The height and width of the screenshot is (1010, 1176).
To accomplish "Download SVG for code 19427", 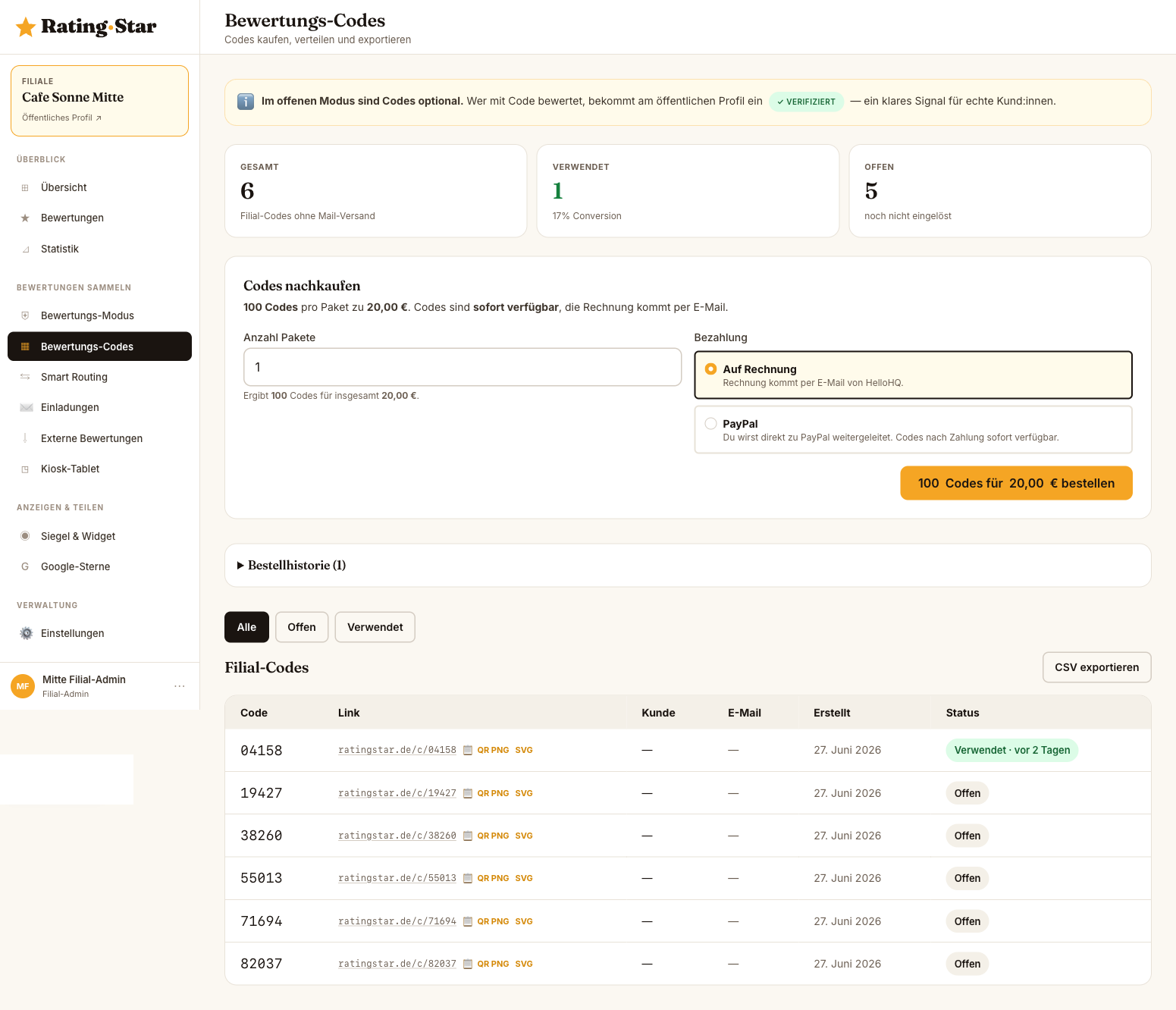I will point(524,793).
